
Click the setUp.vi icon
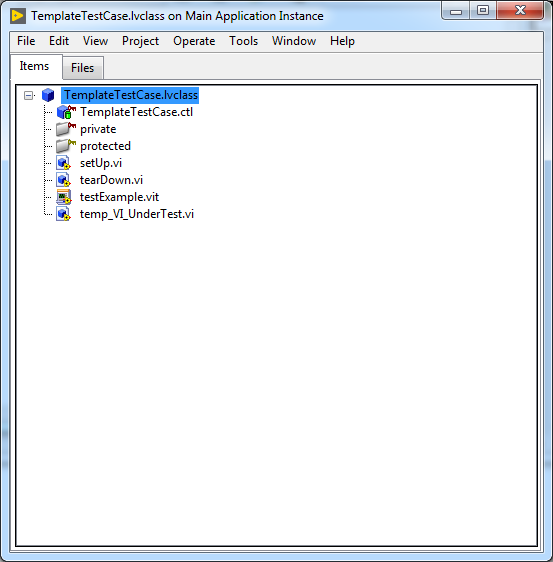pos(63,163)
